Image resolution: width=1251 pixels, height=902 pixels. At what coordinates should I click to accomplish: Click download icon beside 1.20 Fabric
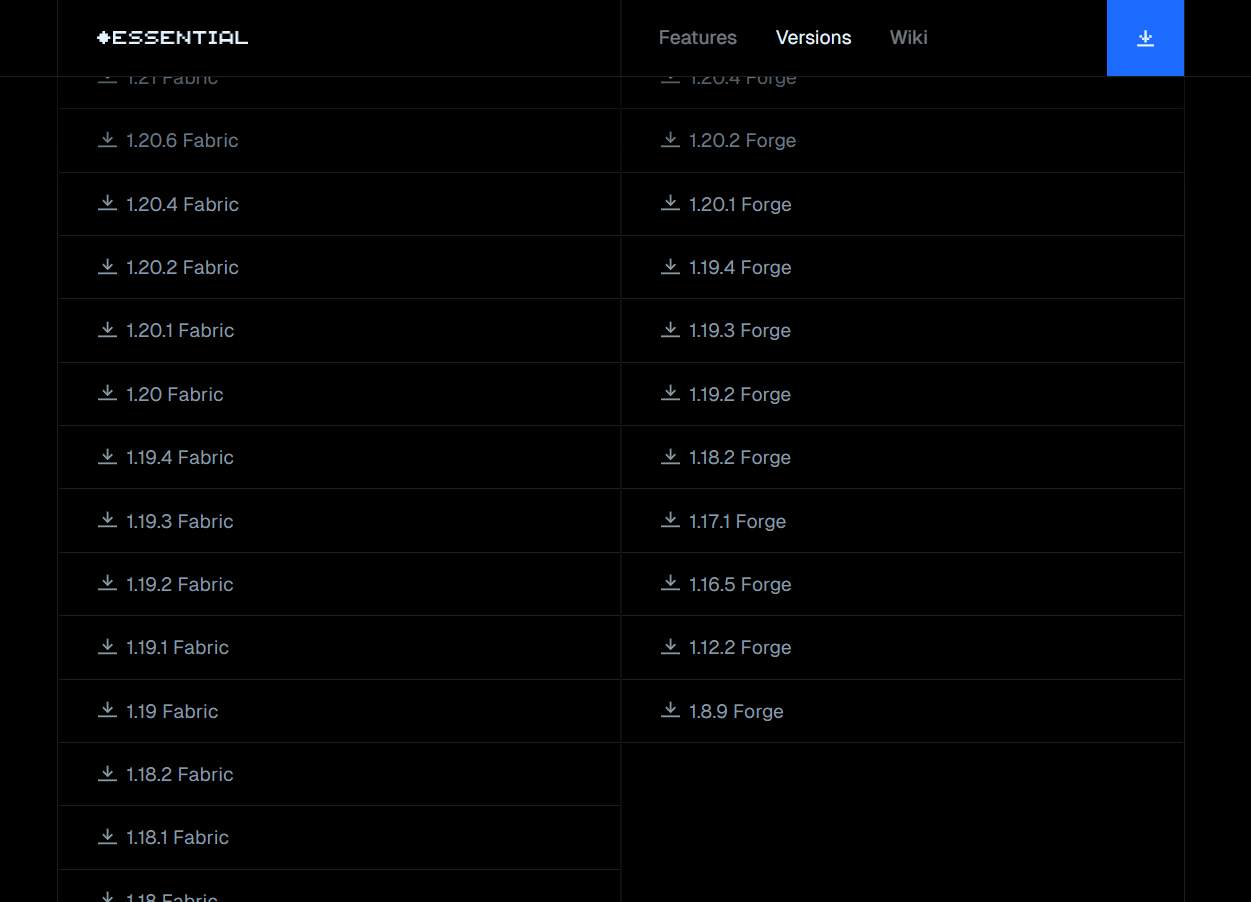pos(107,394)
